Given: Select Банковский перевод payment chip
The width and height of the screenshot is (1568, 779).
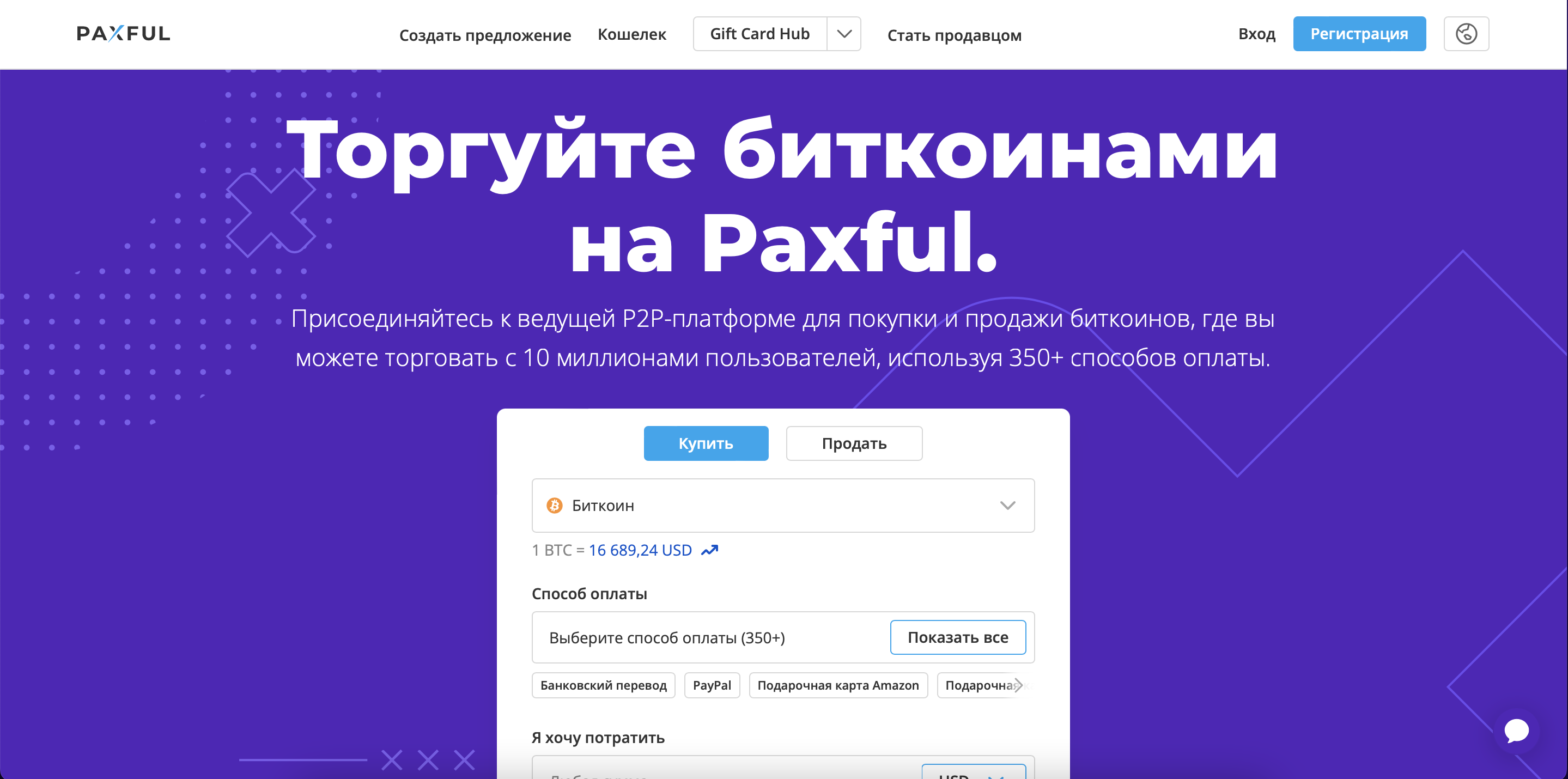Looking at the screenshot, I should click(603, 685).
